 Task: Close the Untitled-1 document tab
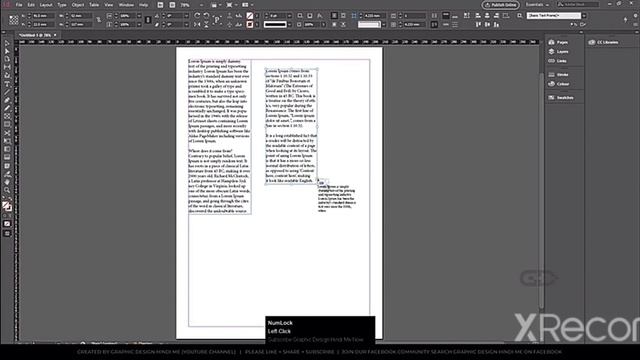(55, 35)
